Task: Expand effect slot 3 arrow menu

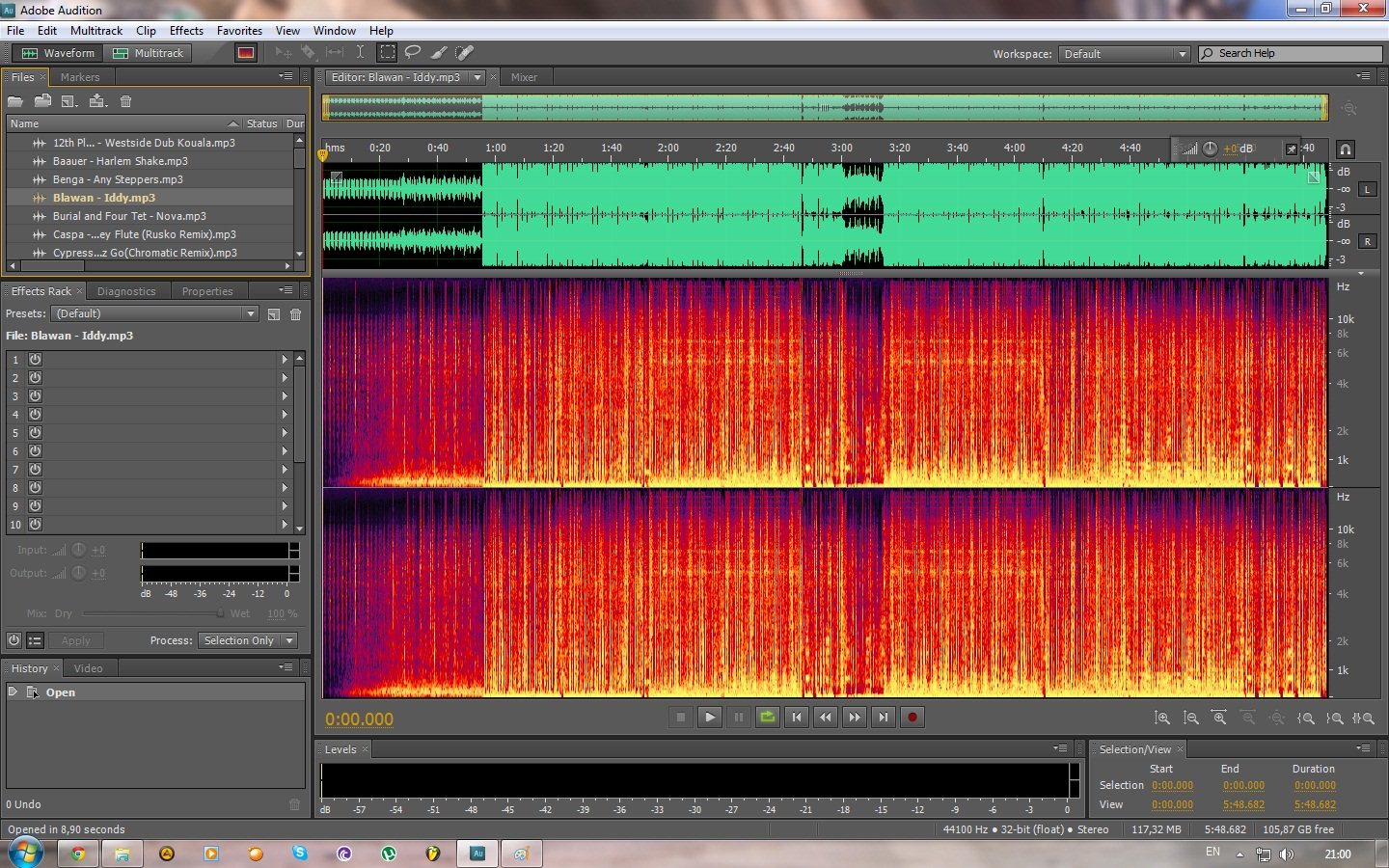Action: tap(285, 396)
